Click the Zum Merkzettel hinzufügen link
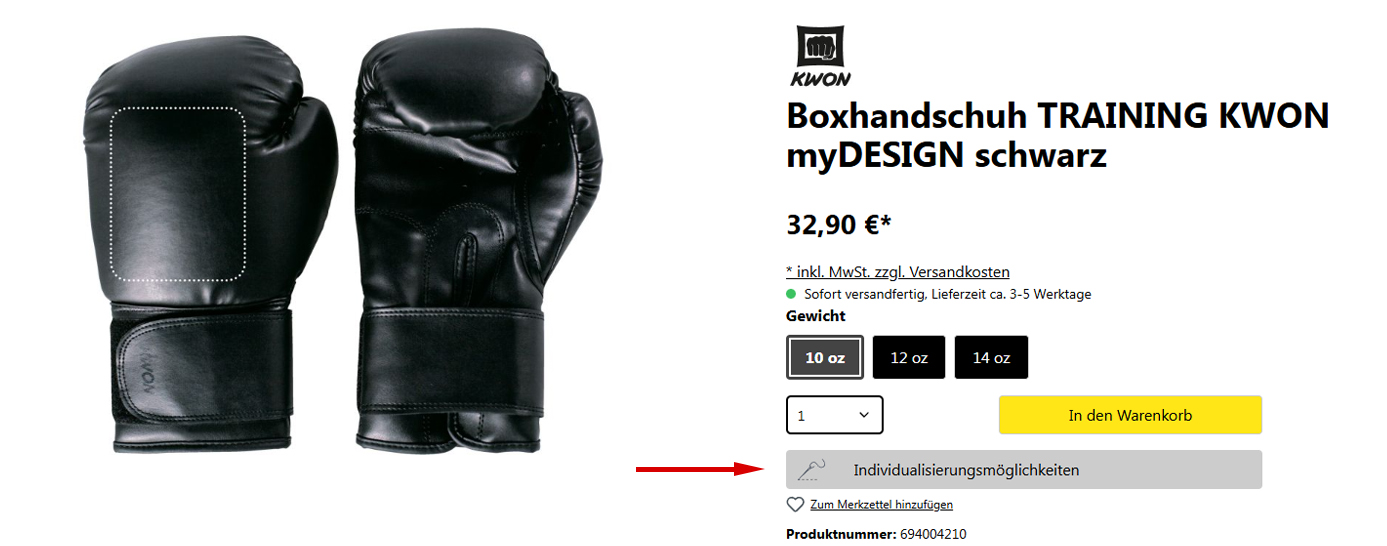 coord(881,505)
